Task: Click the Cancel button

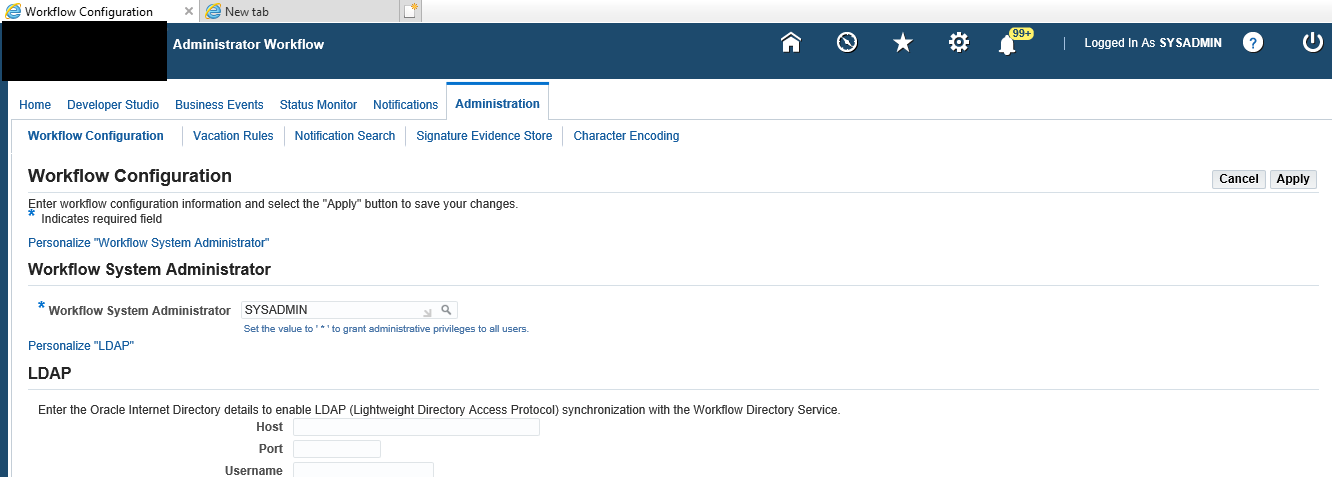Action: (1238, 179)
